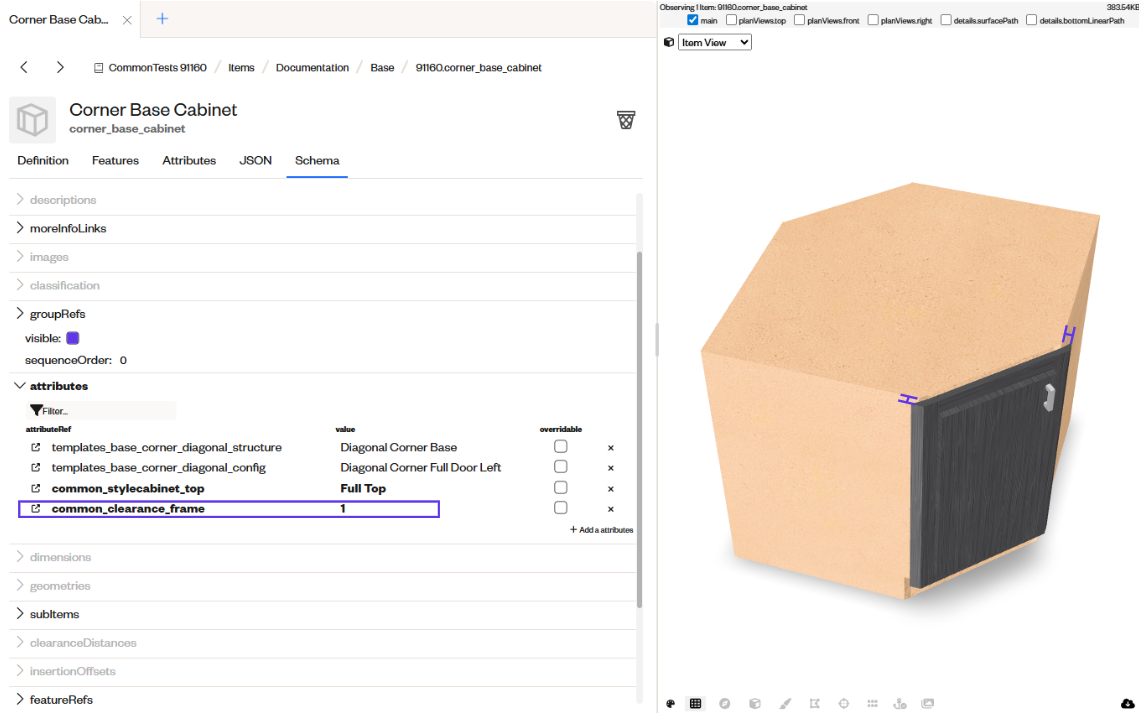Click the Items breadcrumb
Image resolution: width=1139 pixels, height=713 pixels.
tap(241, 68)
